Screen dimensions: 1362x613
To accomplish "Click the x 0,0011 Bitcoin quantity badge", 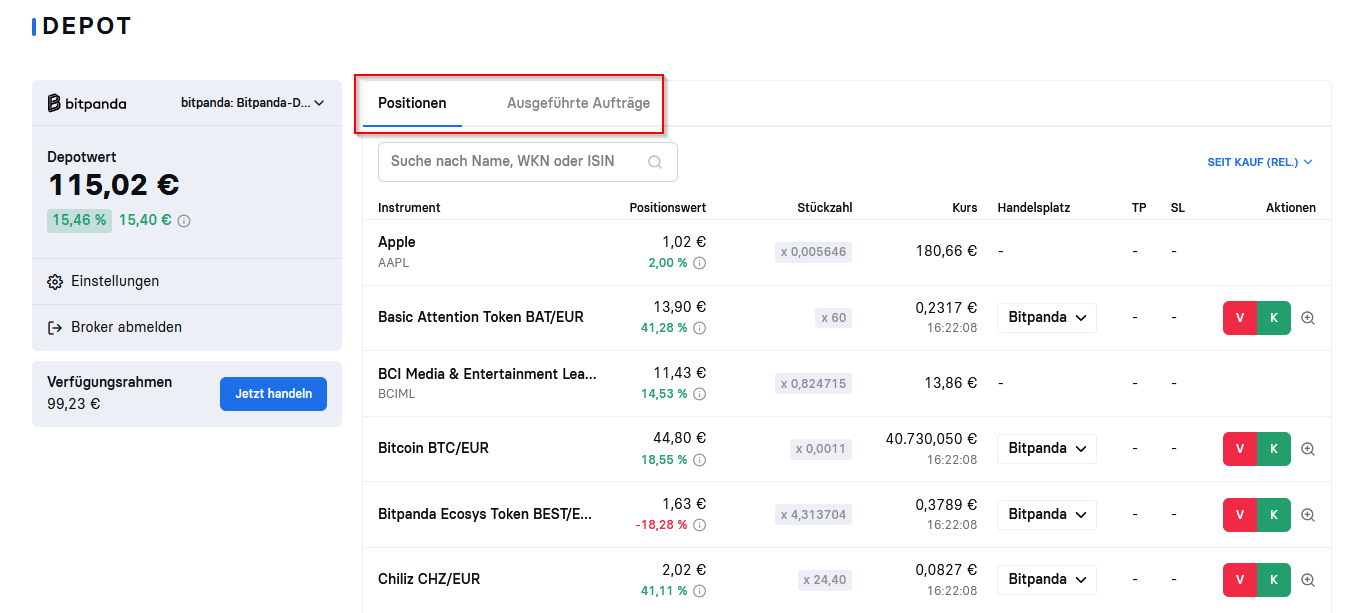I will 821,449.
